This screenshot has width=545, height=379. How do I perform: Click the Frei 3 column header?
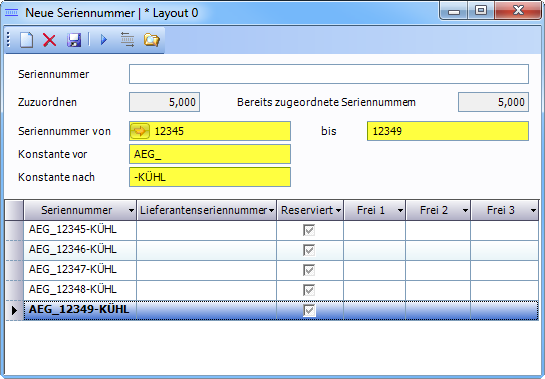click(x=505, y=210)
